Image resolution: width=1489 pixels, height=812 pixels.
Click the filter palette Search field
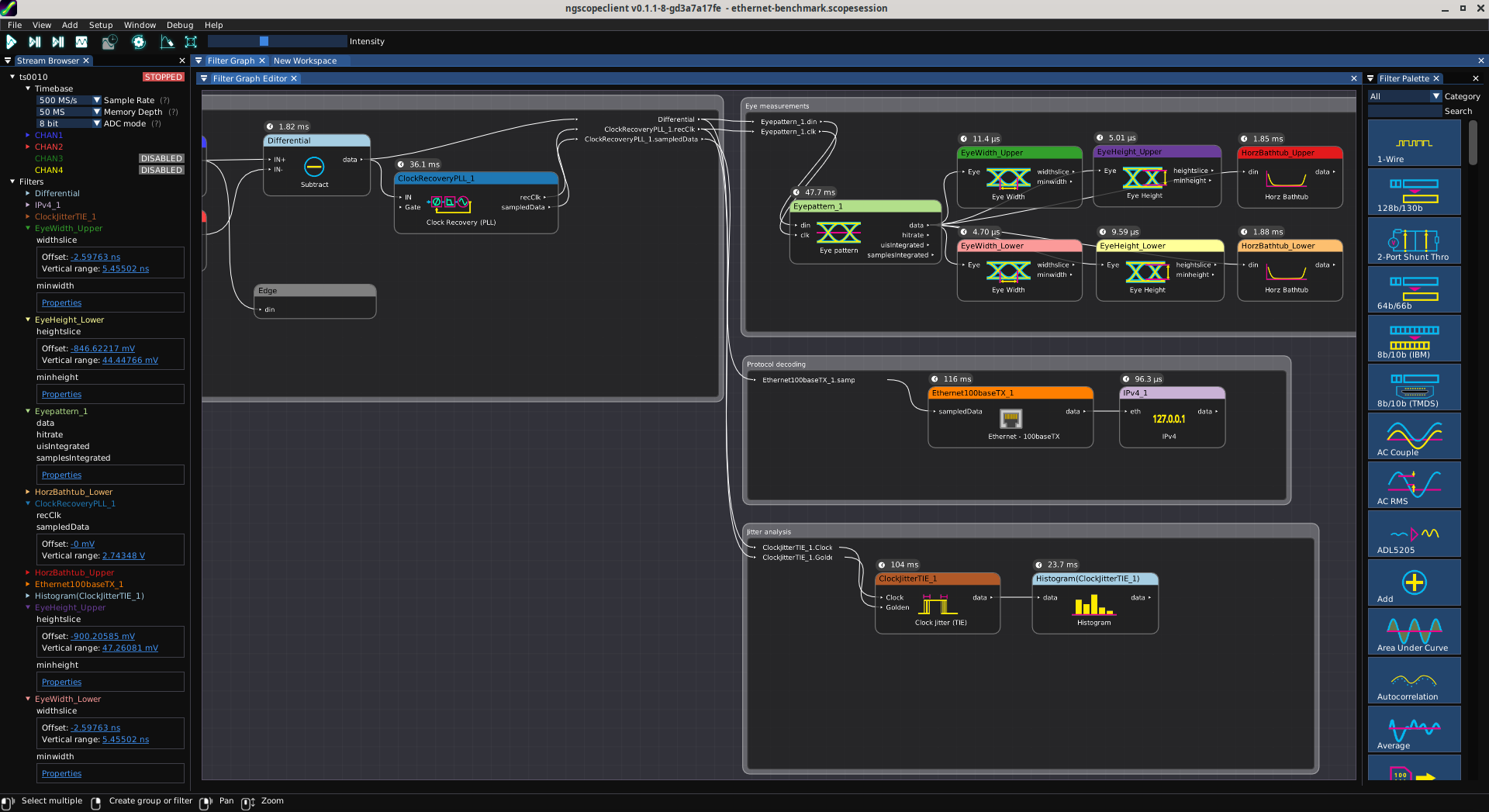pos(1404,111)
